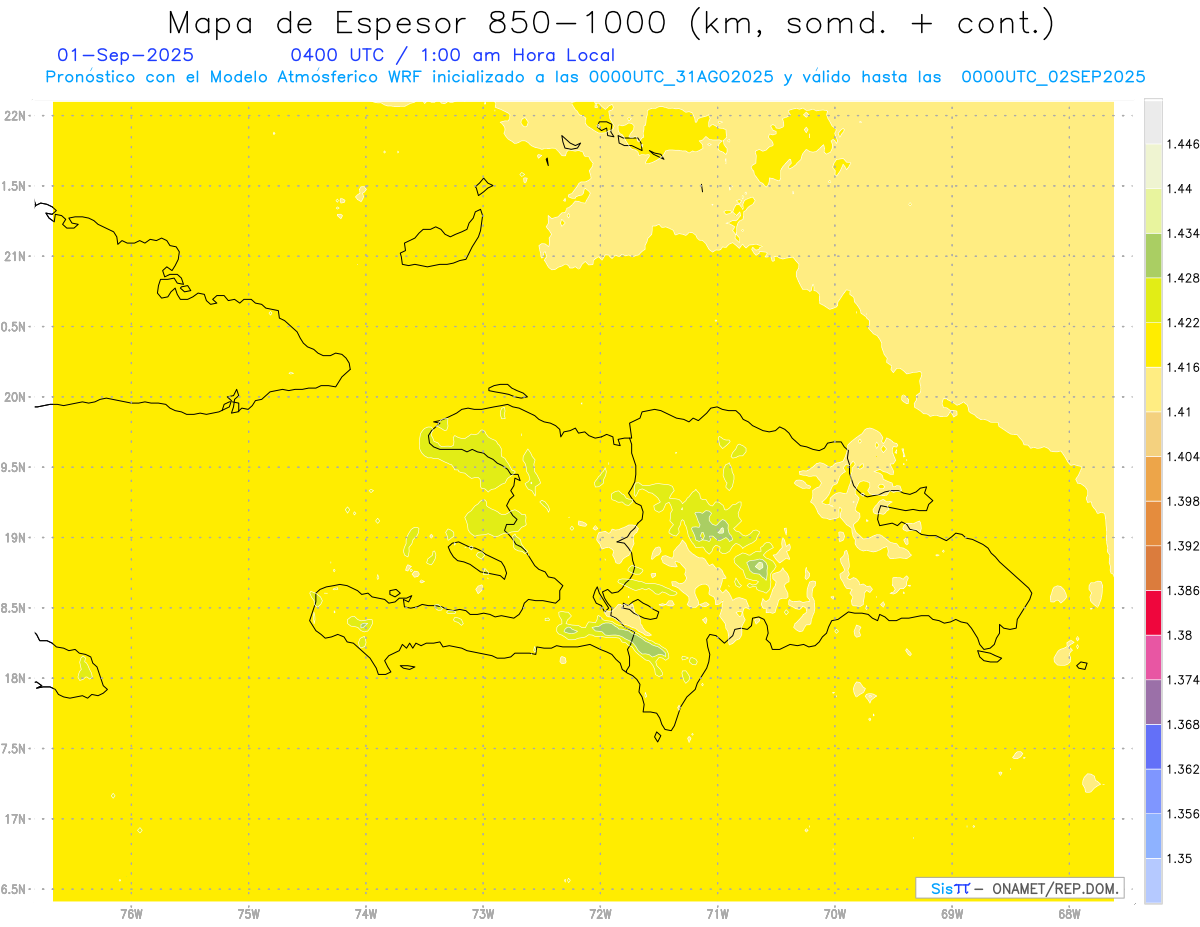Click the legend value "1.416"
Image resolution: width=1200 pixels, height=927 pixels.
pyautogui.click(x=1182, y=367)
